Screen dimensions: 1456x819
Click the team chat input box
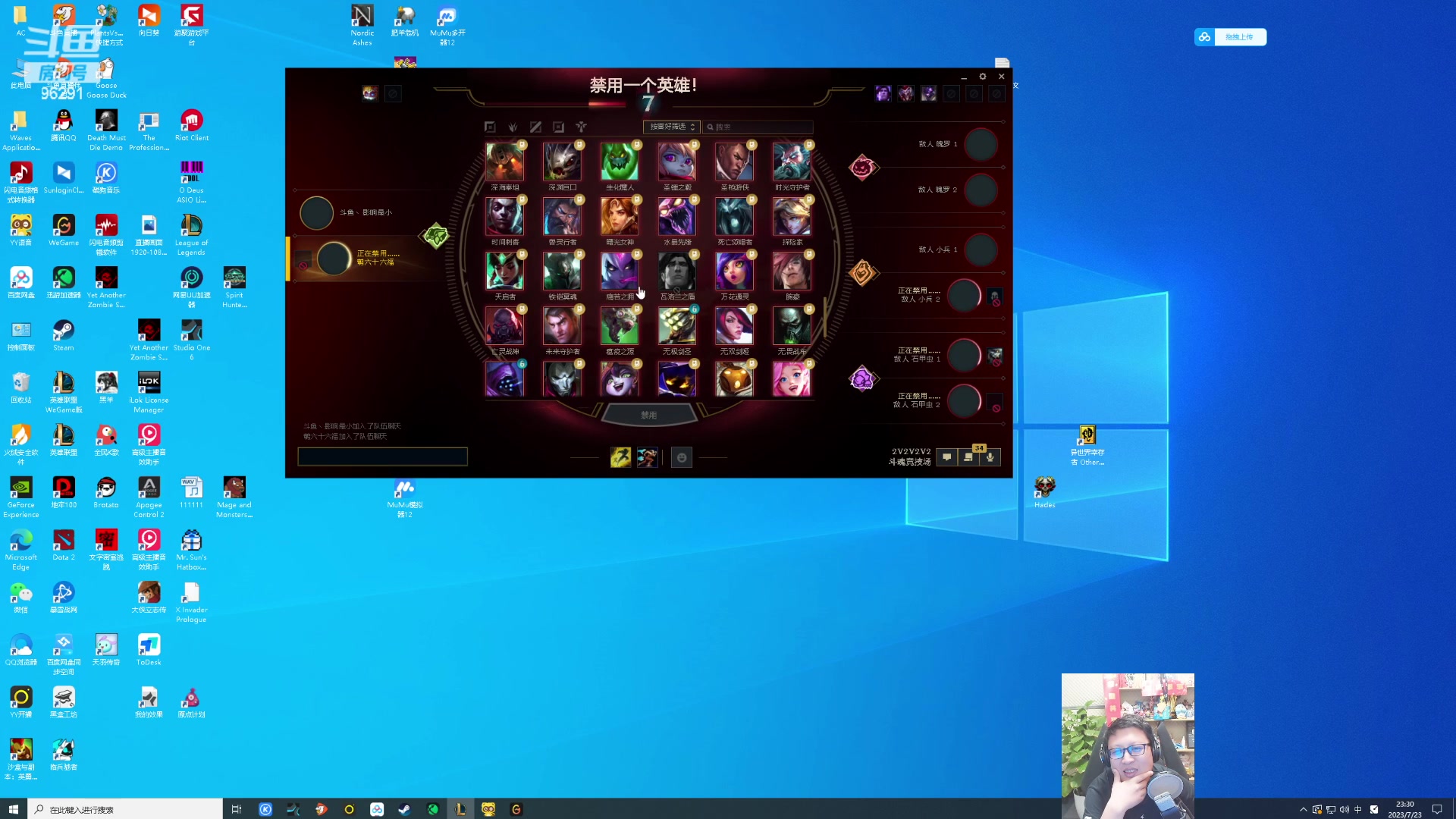[382, 457]
